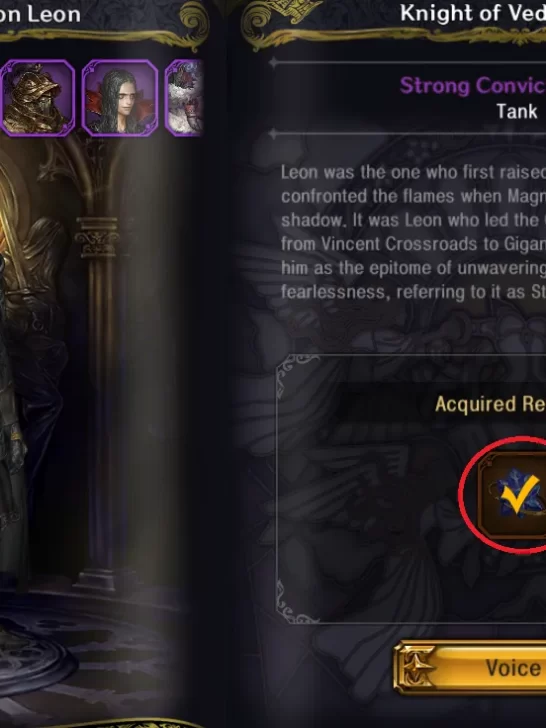Click Leon's lore description text
The height and width of the screenshot is (728, 546).
413,232
